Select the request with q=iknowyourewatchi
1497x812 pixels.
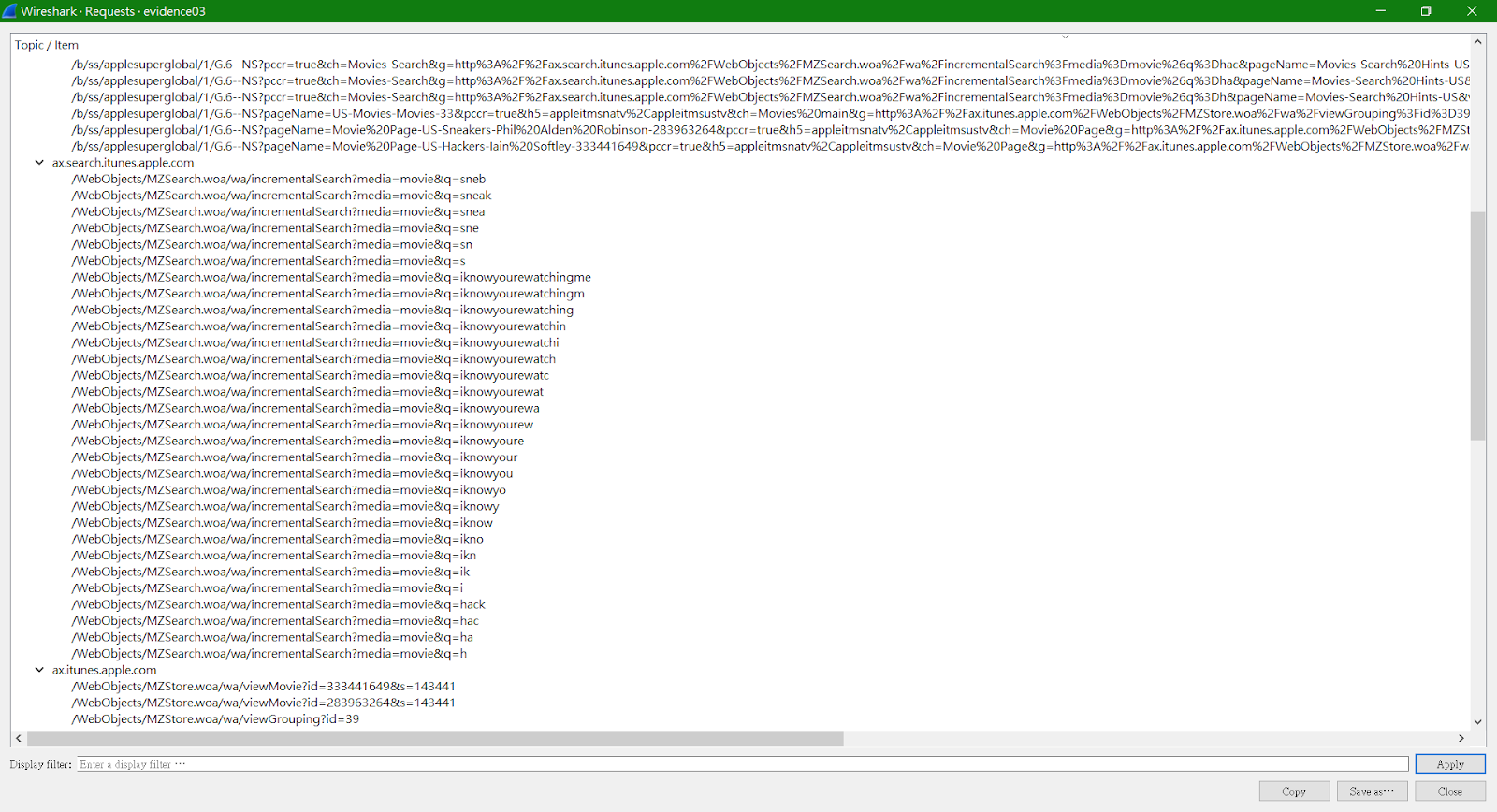pos(315,342)
